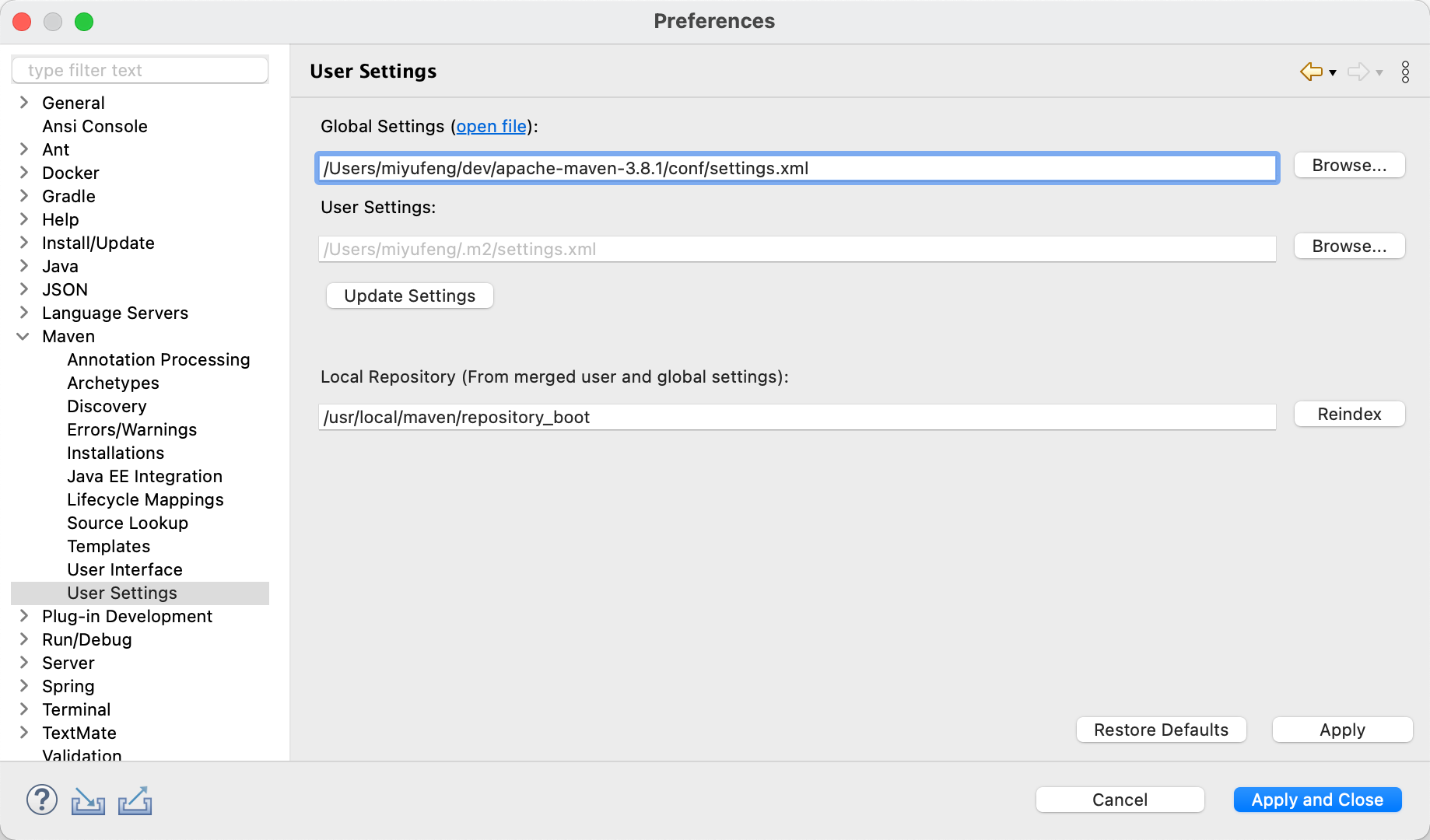The height and width of the screenshot is (840, 1430).
Task: Select Installations under Maven
Action: coord(115,453)
